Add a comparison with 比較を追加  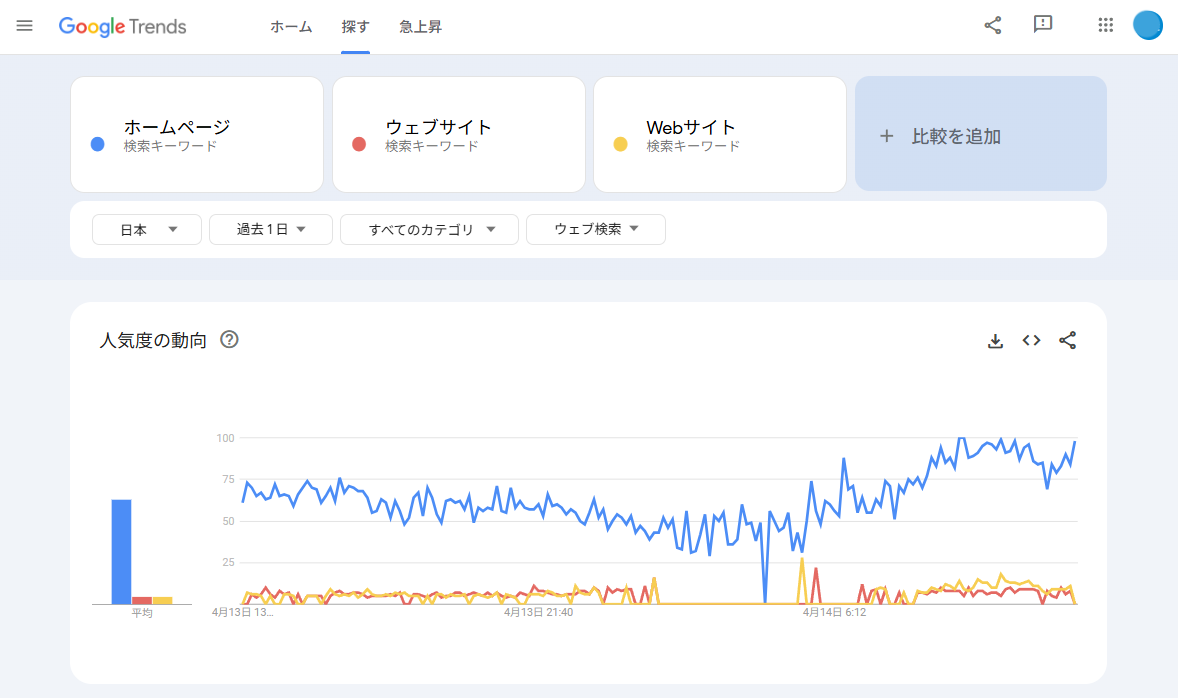click(x=980, y=134)
